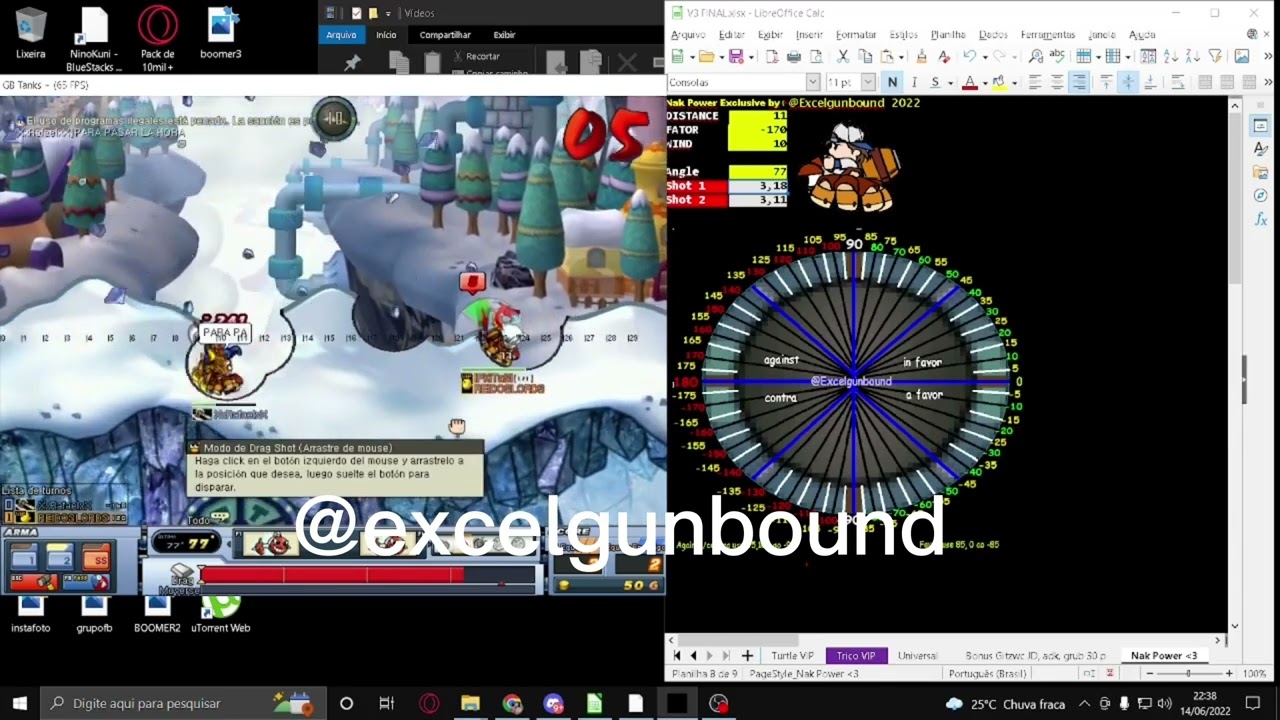Click the Windows taskbar search box
1280x720 pixels.
click(x=184, y=703)
